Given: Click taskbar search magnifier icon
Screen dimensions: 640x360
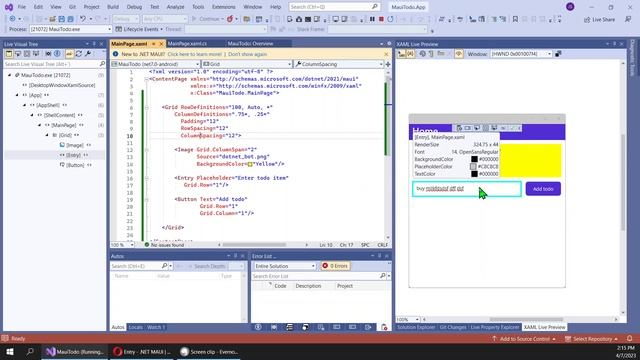Looking at the screenshot, I should point(30,351).
